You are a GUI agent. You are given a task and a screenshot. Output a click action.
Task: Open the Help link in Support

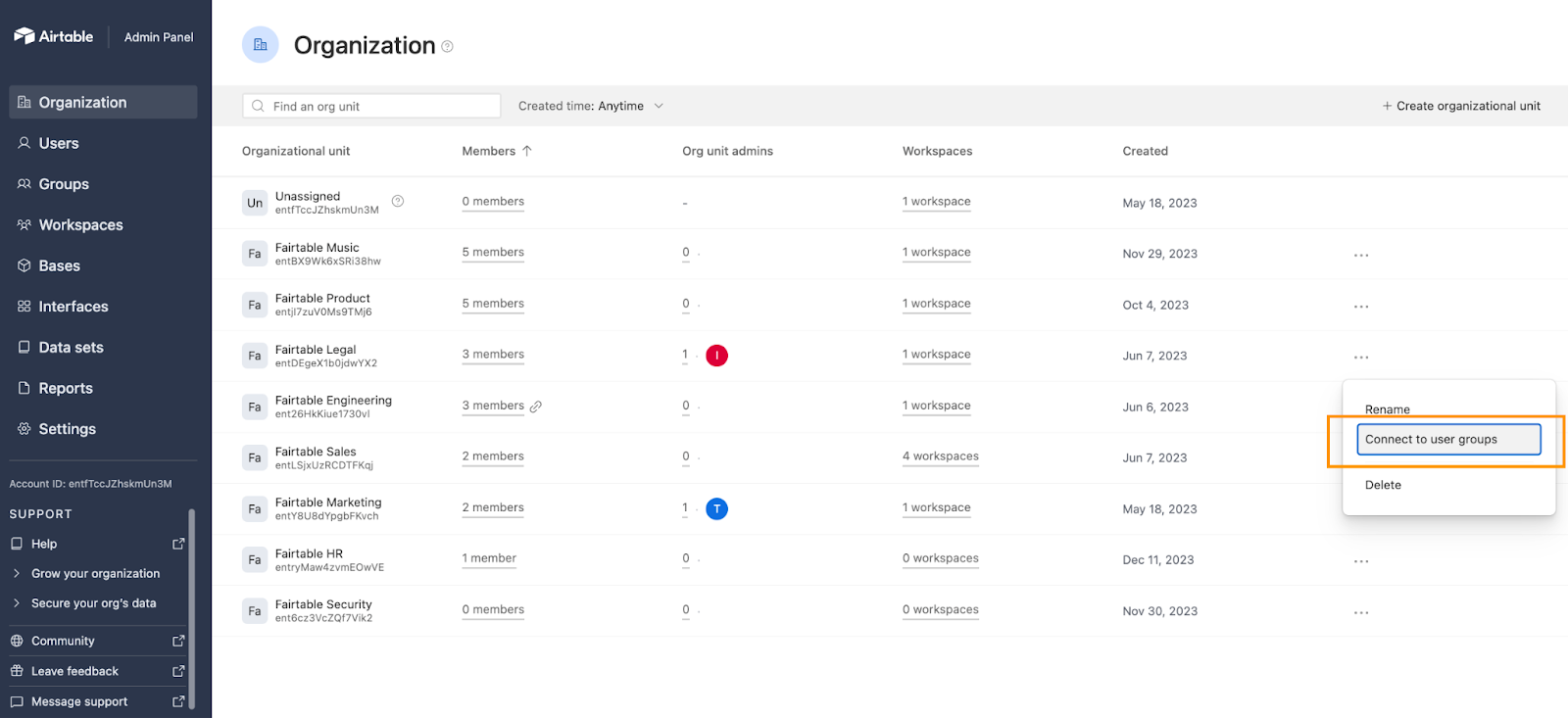click(44, 544)
